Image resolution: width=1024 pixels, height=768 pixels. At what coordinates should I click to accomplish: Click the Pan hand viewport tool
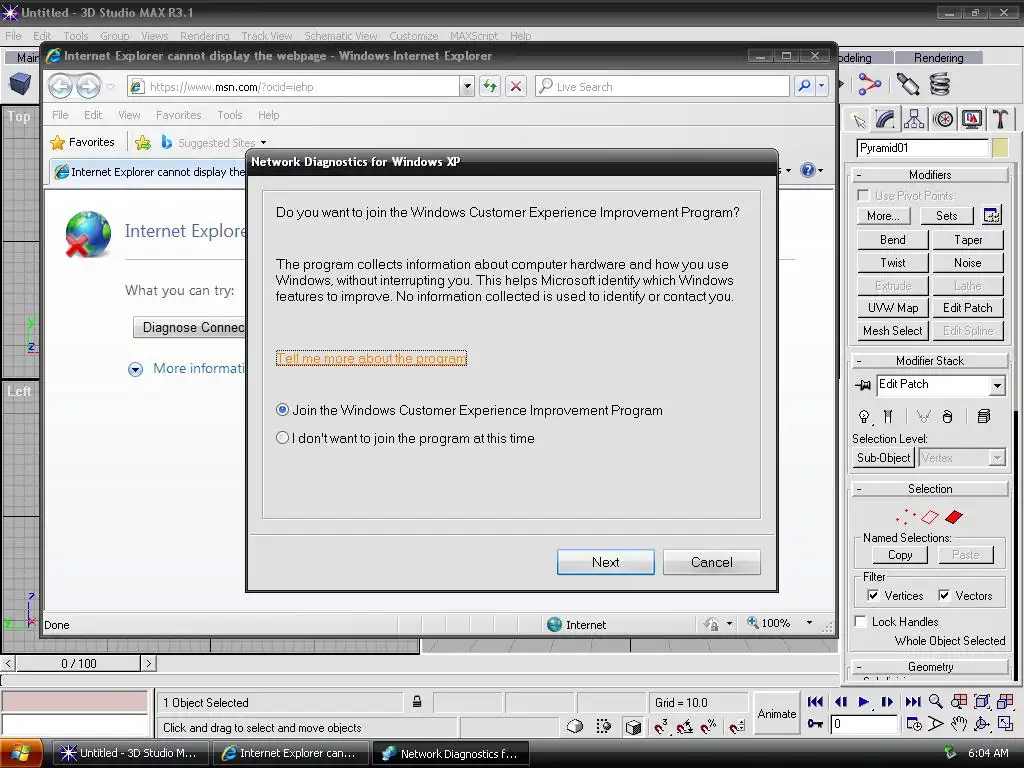click(x=959, y=724)
